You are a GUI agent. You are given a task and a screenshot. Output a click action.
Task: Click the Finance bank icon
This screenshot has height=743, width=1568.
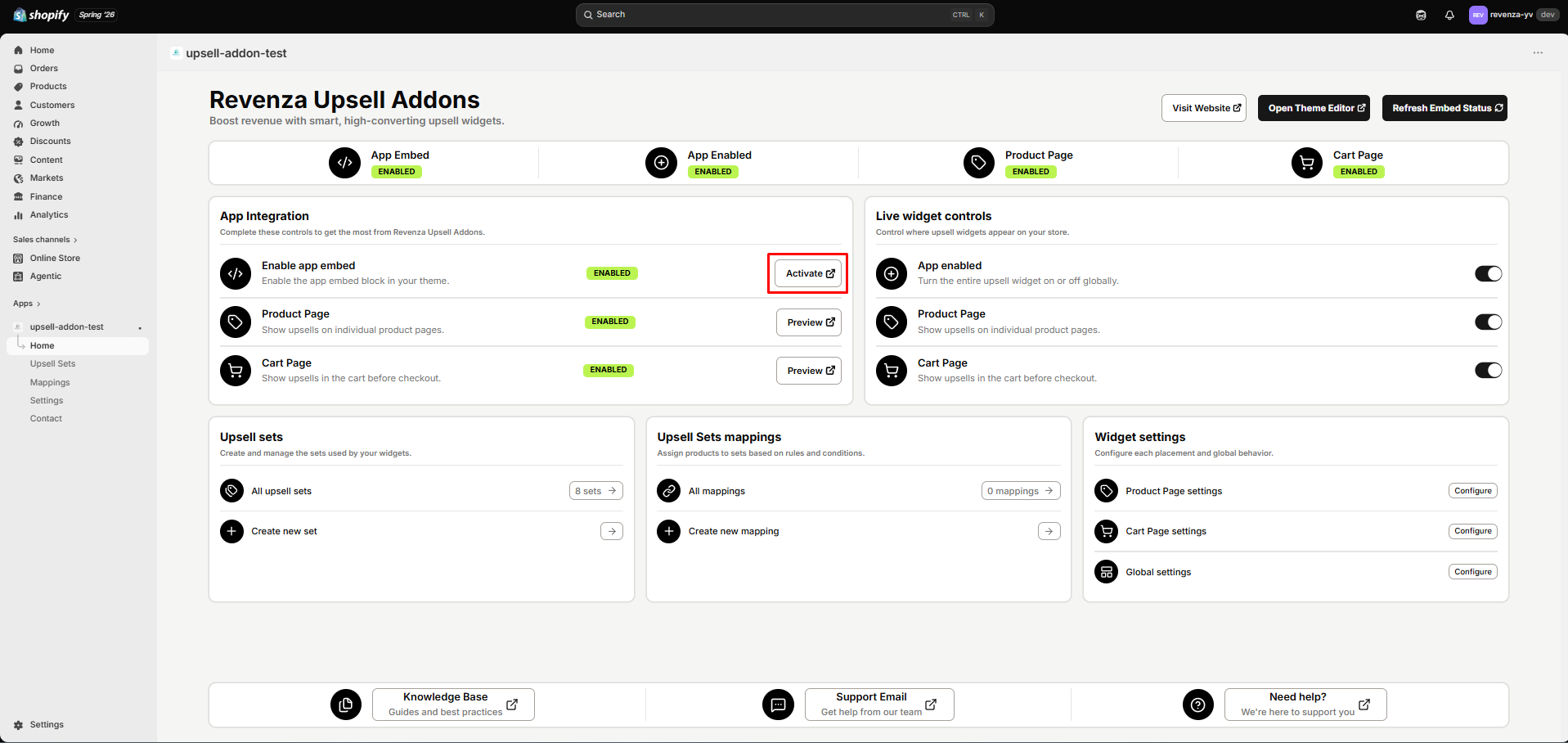pos(18,196)
